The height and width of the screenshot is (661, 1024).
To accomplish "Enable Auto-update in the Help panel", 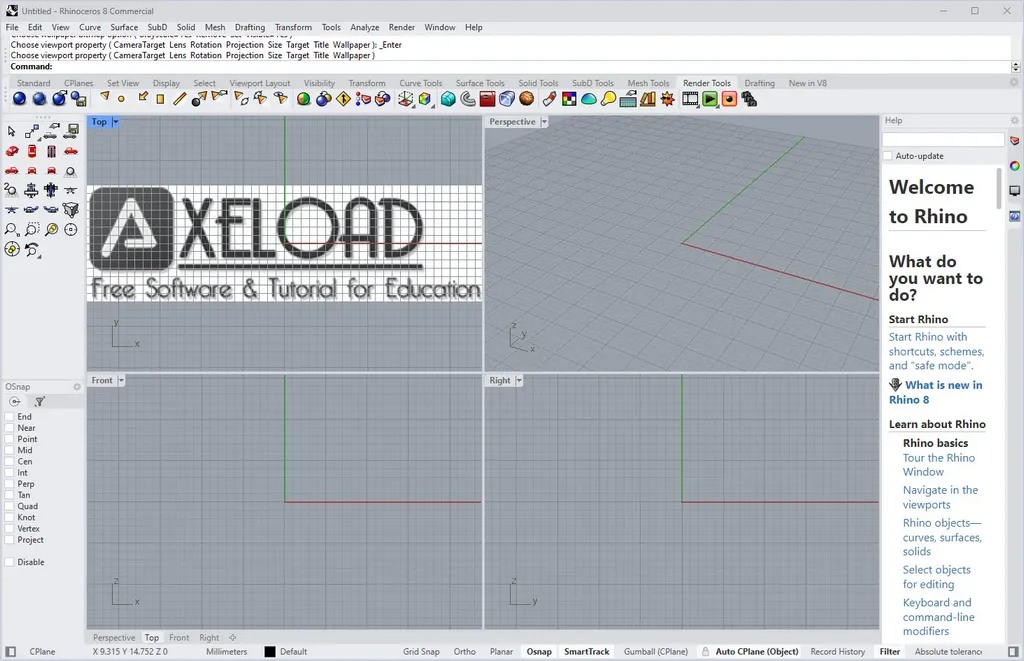I will (888, 156).
